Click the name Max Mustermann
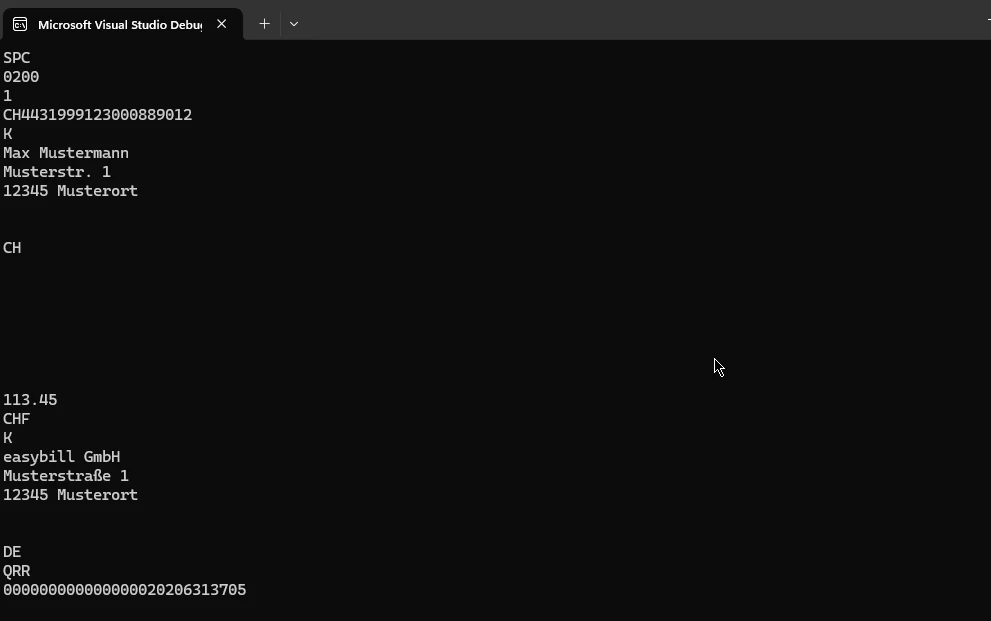 click(66, 153)
